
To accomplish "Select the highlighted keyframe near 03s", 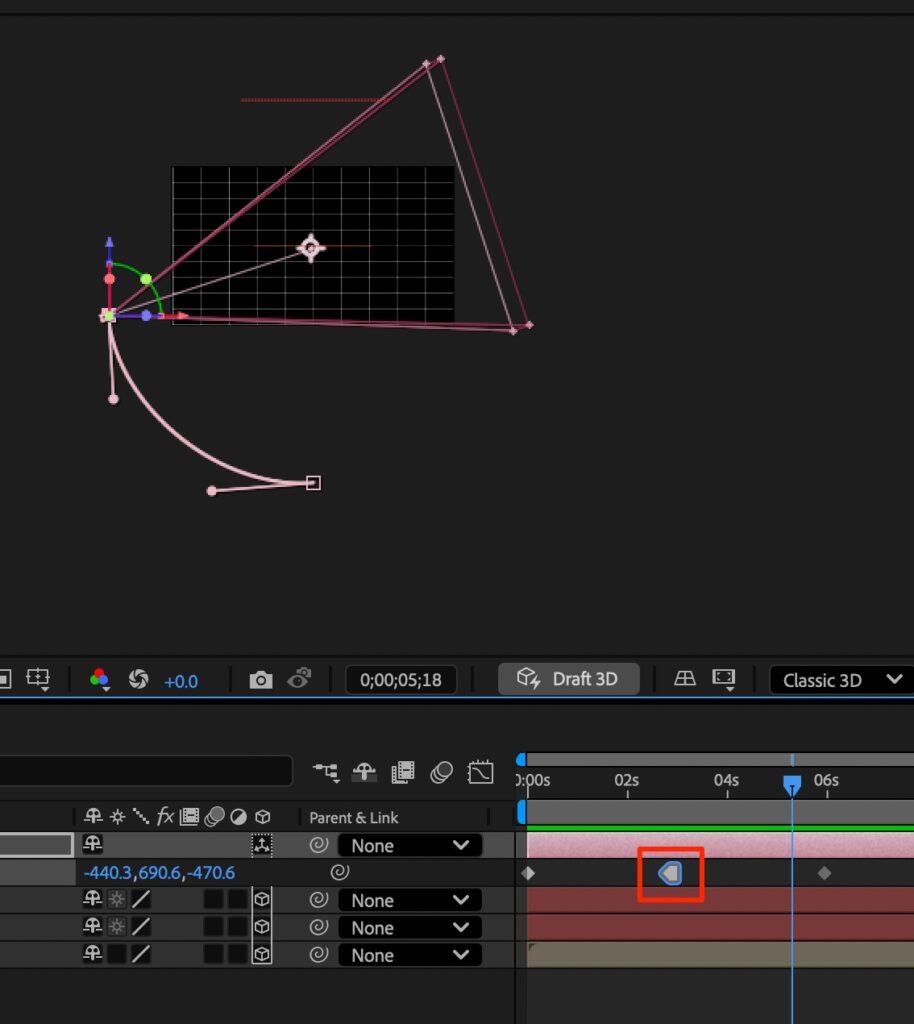I will 670,873.
